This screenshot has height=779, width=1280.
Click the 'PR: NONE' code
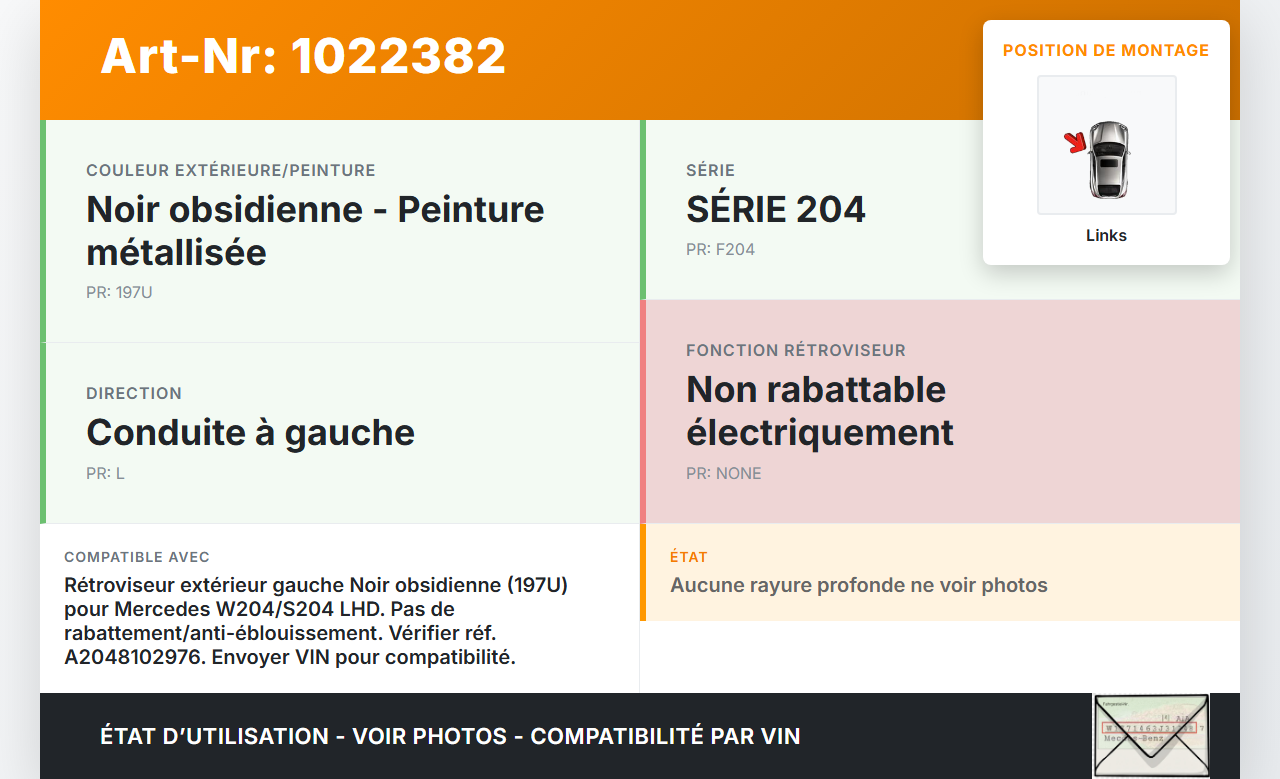click(x=723, y=473)
